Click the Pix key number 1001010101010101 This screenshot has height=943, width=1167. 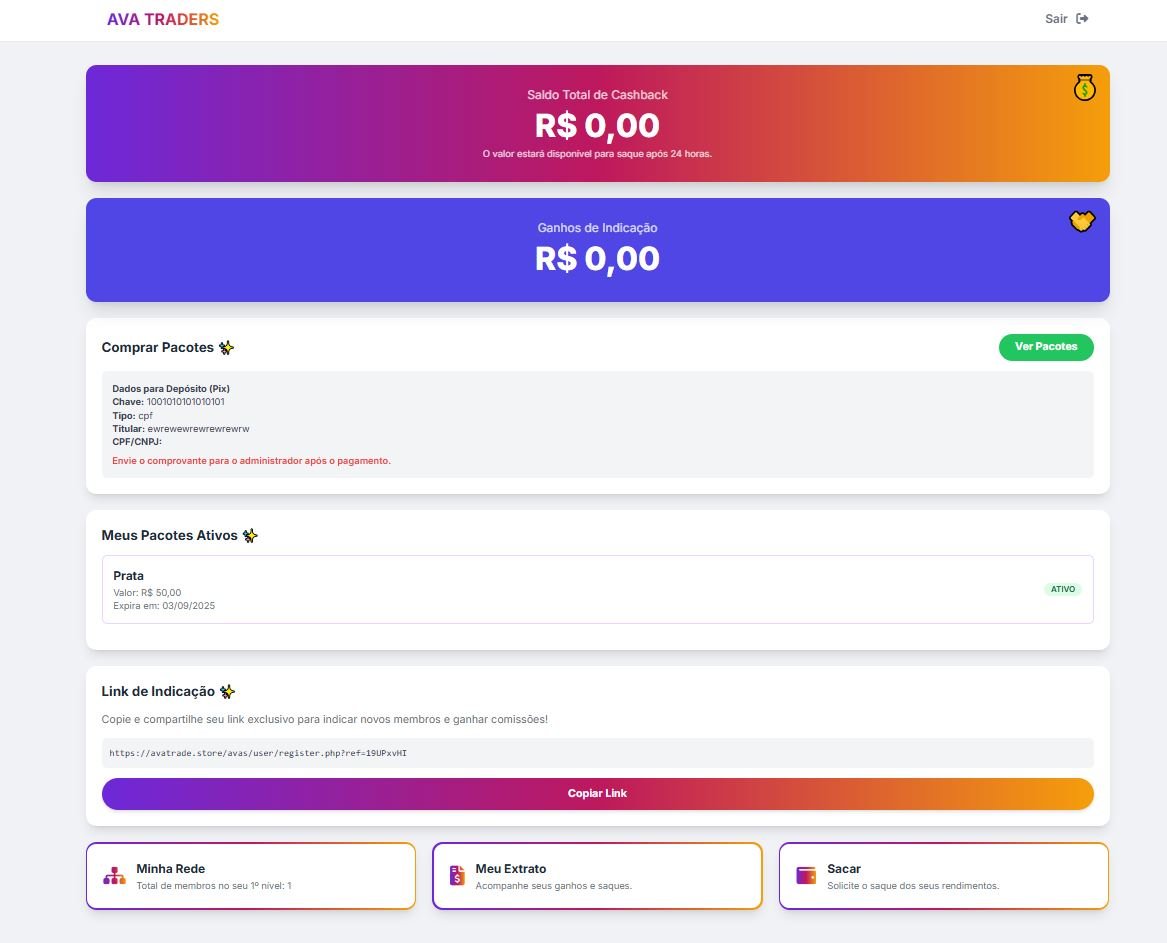coord(185,402)
